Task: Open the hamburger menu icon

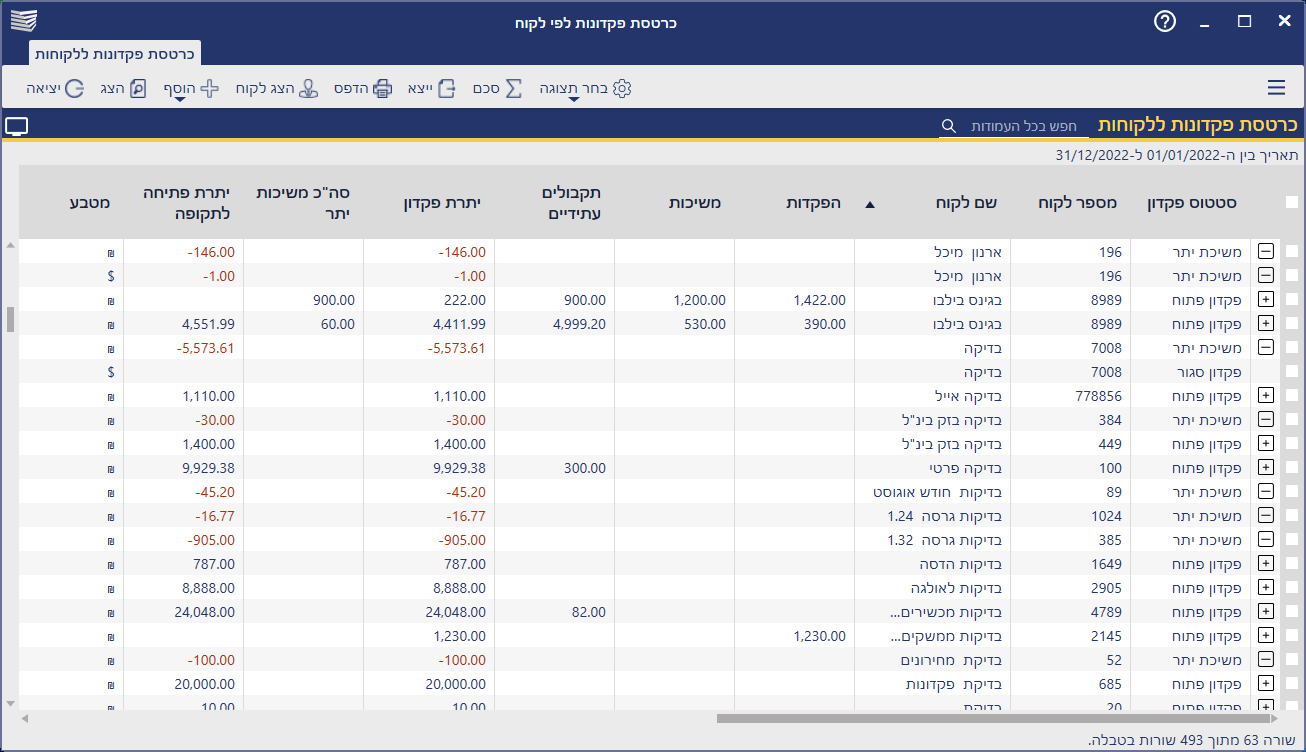Action: [1276, 88]
